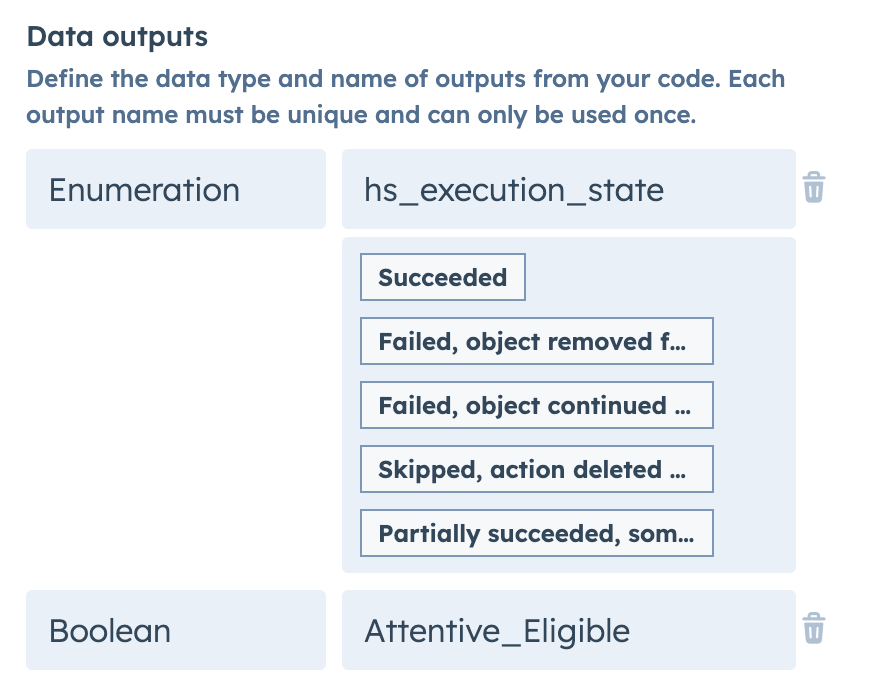
Task: Change the data type of the second output
Action: pos(176,630)
